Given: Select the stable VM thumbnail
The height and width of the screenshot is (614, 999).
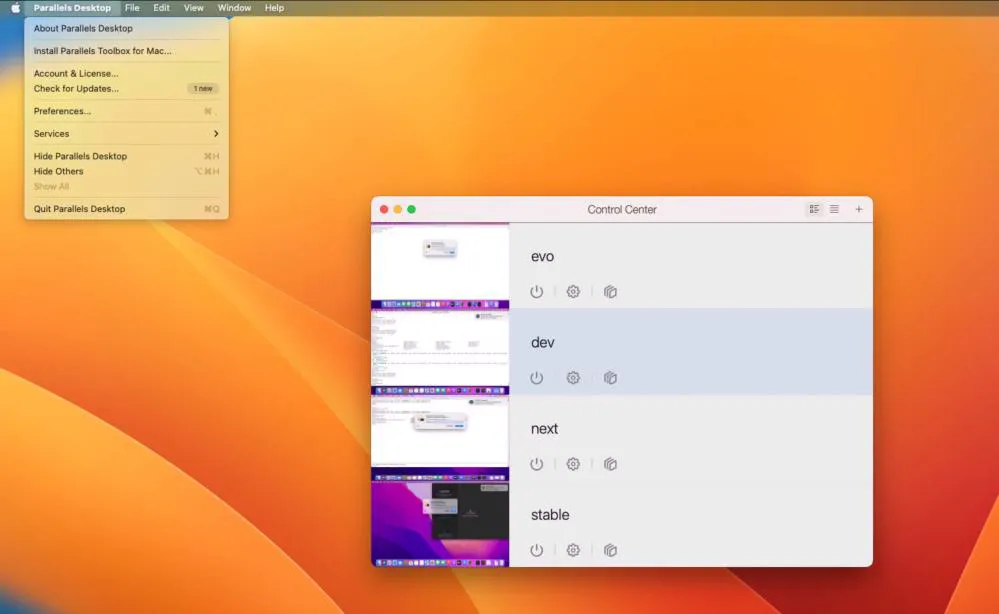Looking at the screenshot, I should (x=440, y=524).
